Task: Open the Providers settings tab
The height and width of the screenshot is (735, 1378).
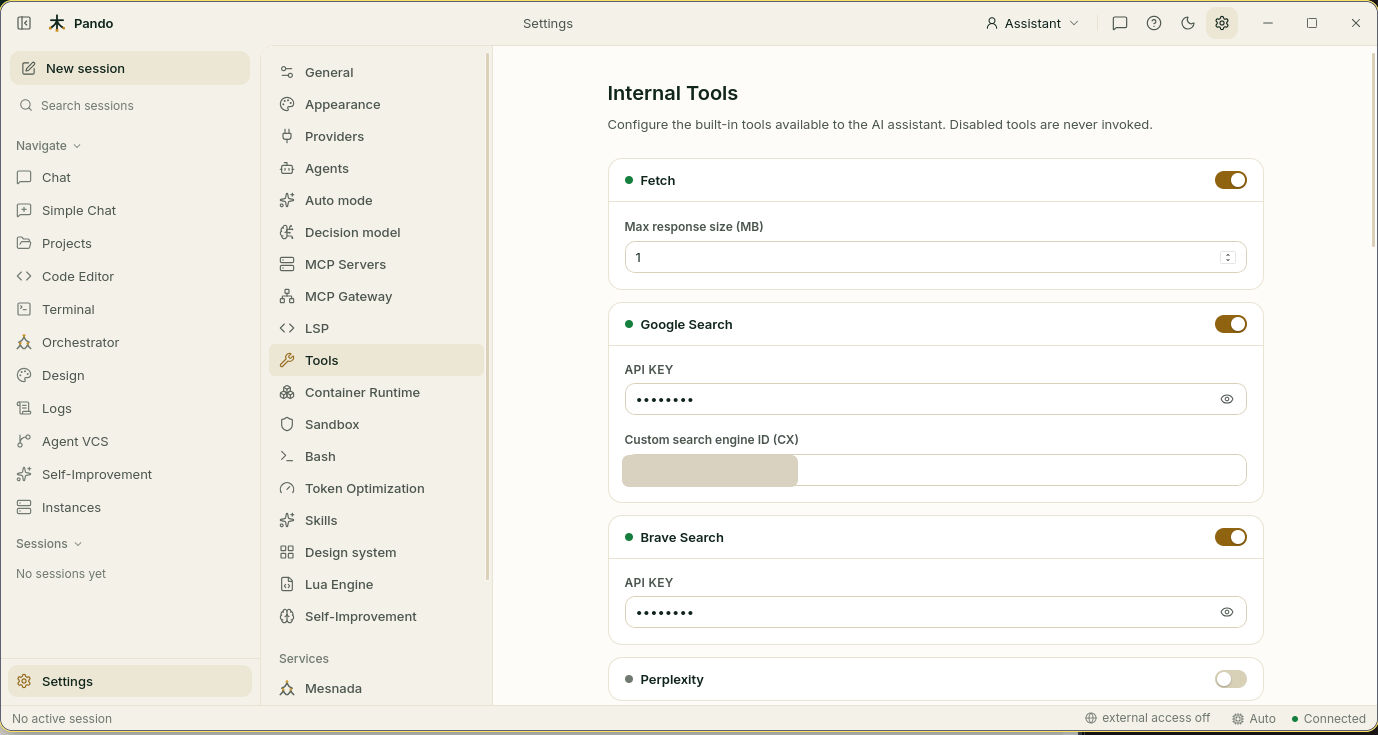Action: (x=376, y=136)
